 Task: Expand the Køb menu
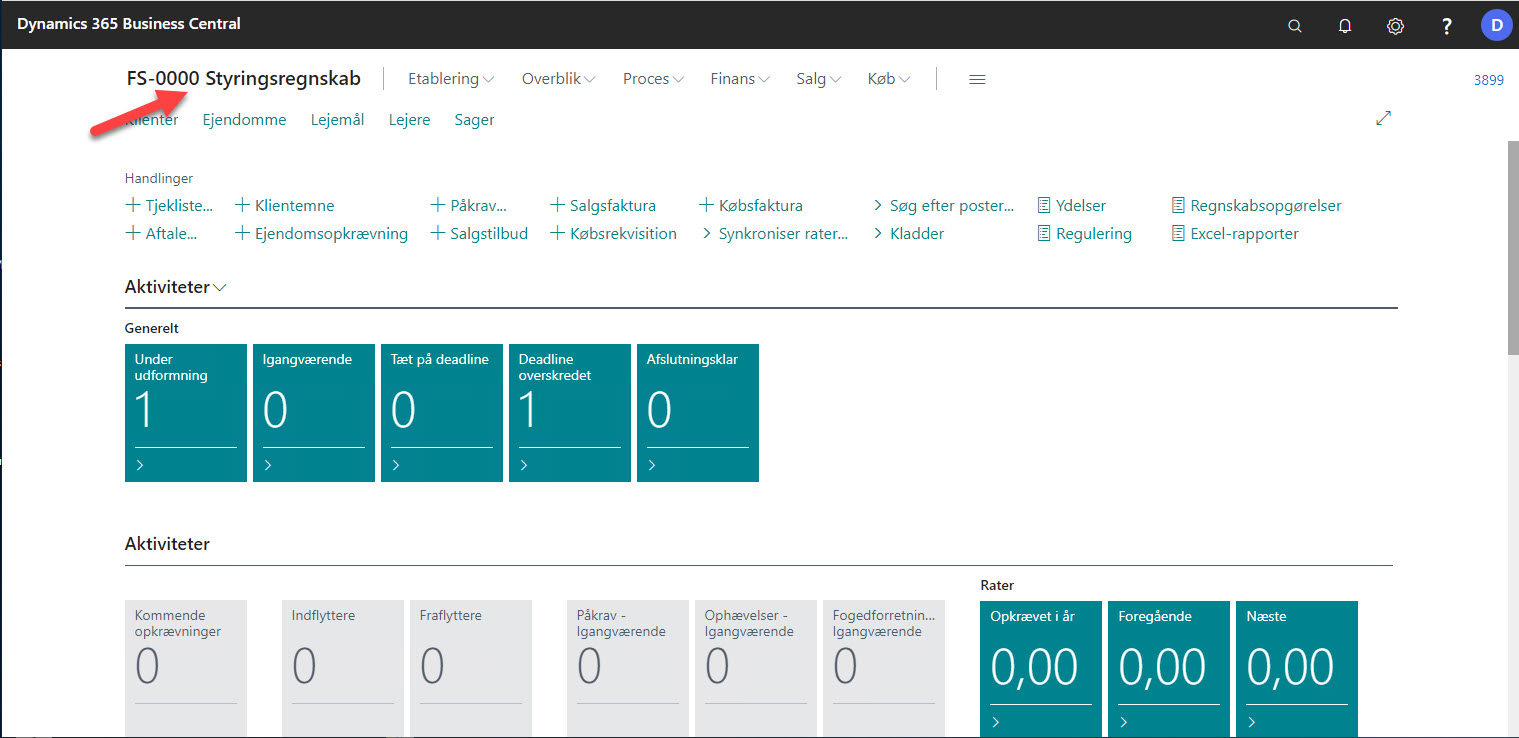[x=889, y=79]
